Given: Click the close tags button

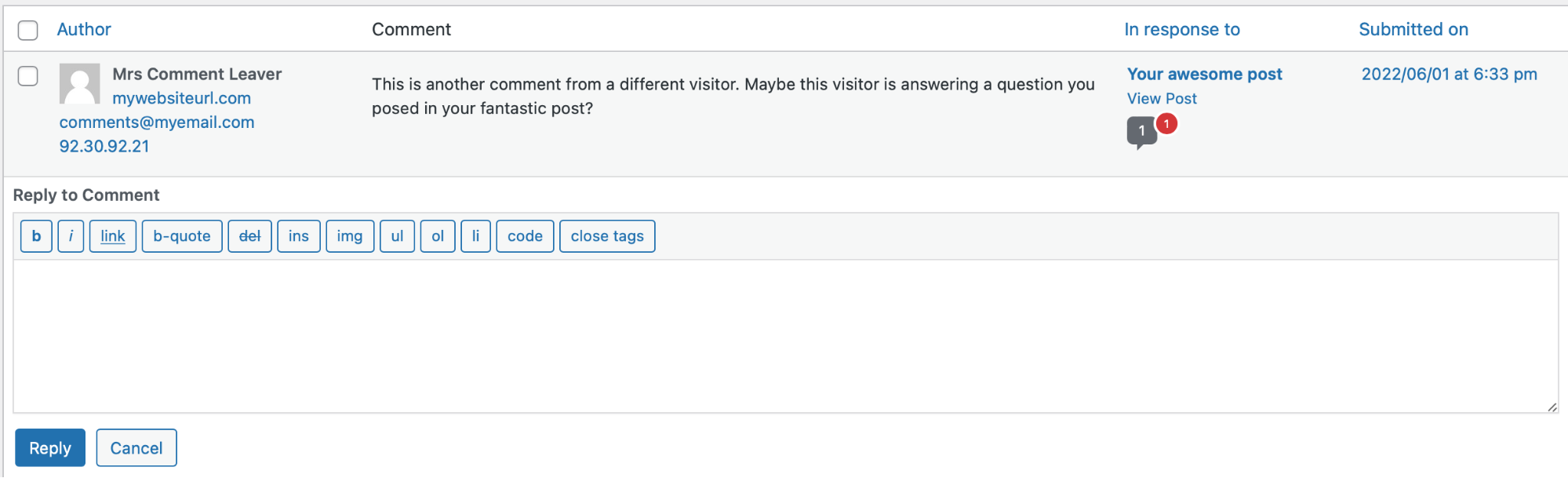Looking at the screenshot, I should click(x=606, y=235).
